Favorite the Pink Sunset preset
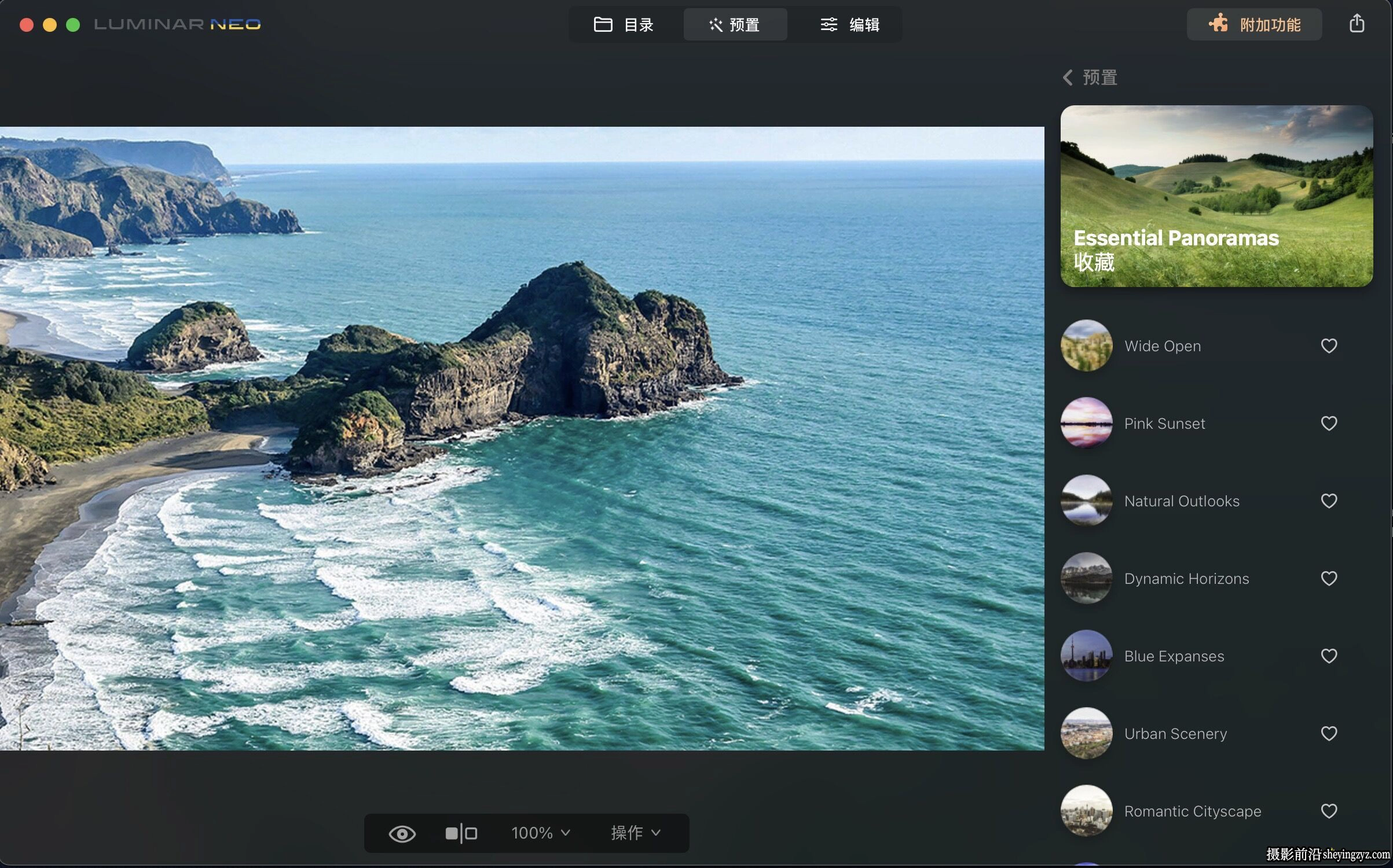The height and width of the screenshot is (868, 1393). pos(1329,424)
